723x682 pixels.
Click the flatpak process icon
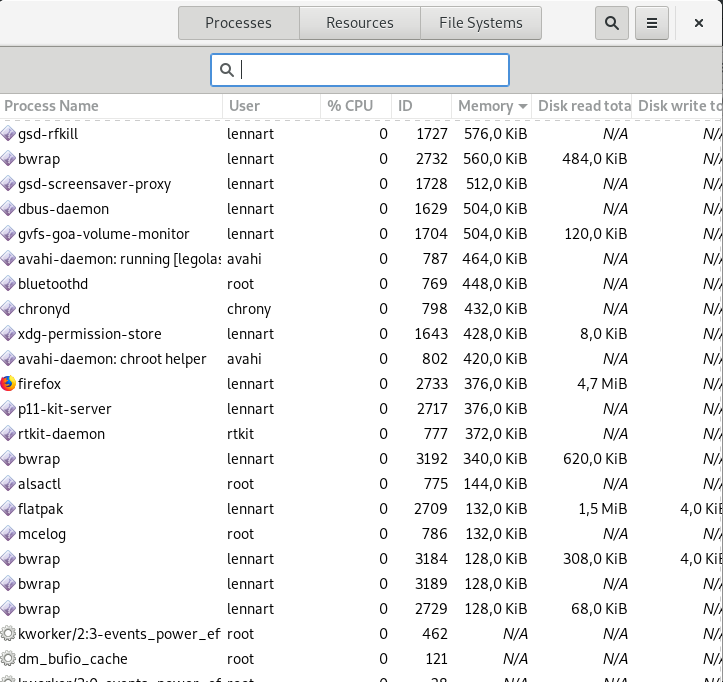click(x=8, y=509)
